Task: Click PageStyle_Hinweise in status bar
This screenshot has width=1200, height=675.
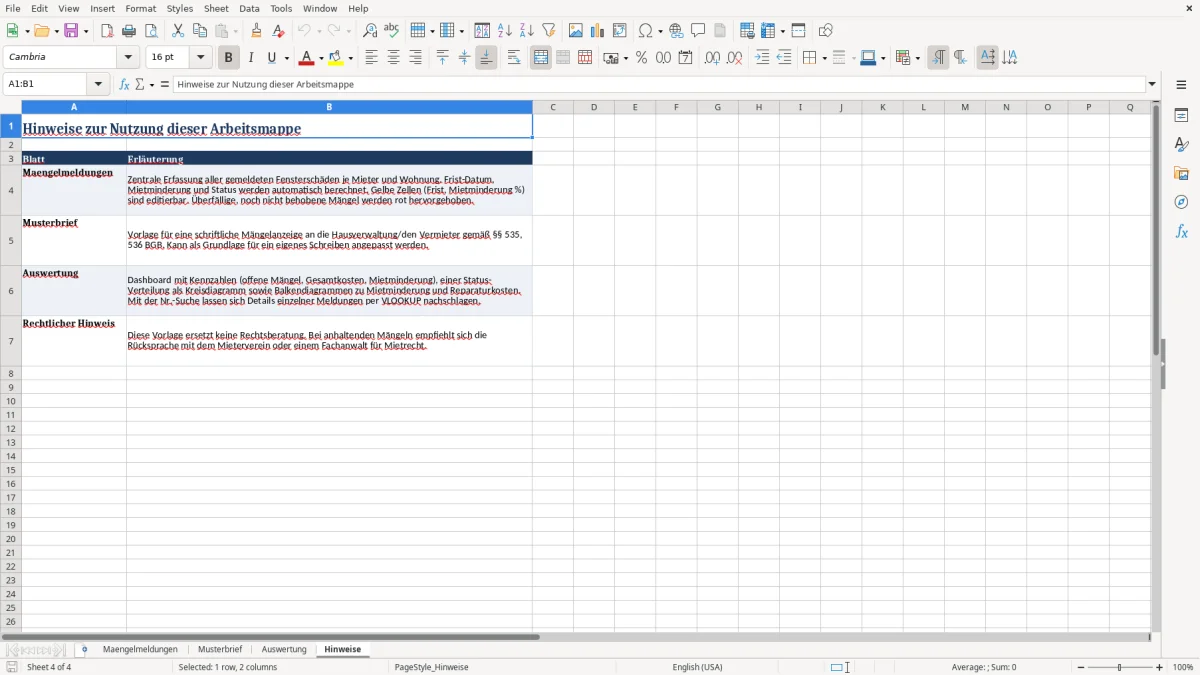Action: [431, 667]
